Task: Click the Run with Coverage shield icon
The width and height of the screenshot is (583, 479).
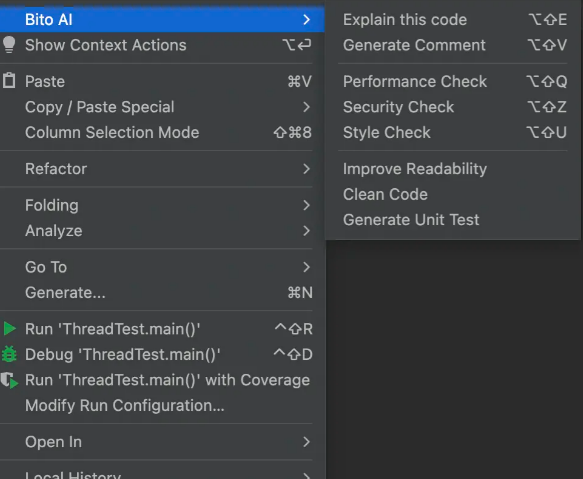Action: point(9,380)
